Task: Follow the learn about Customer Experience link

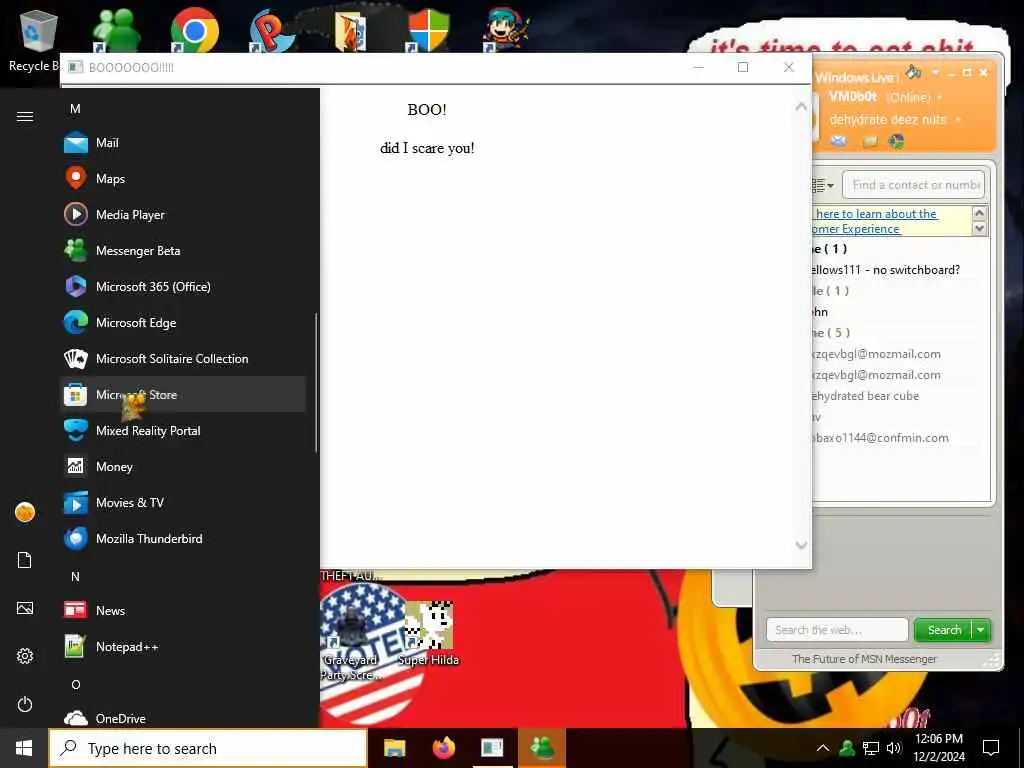Action: pyautogui.click(x=875, y=221)
